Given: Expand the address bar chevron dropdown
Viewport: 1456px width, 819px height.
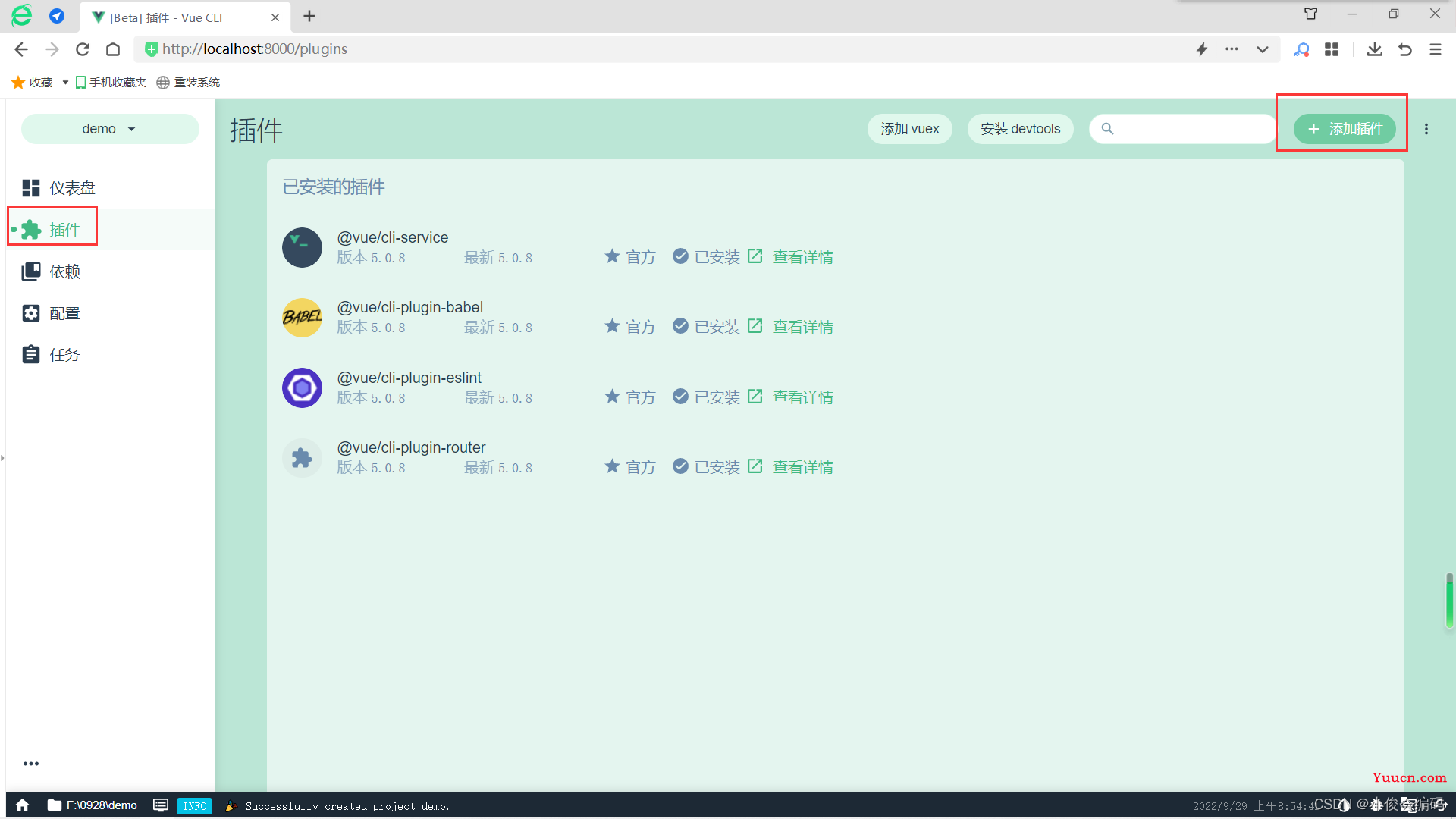Looking at the screenshot, I should click(1263, 49).
